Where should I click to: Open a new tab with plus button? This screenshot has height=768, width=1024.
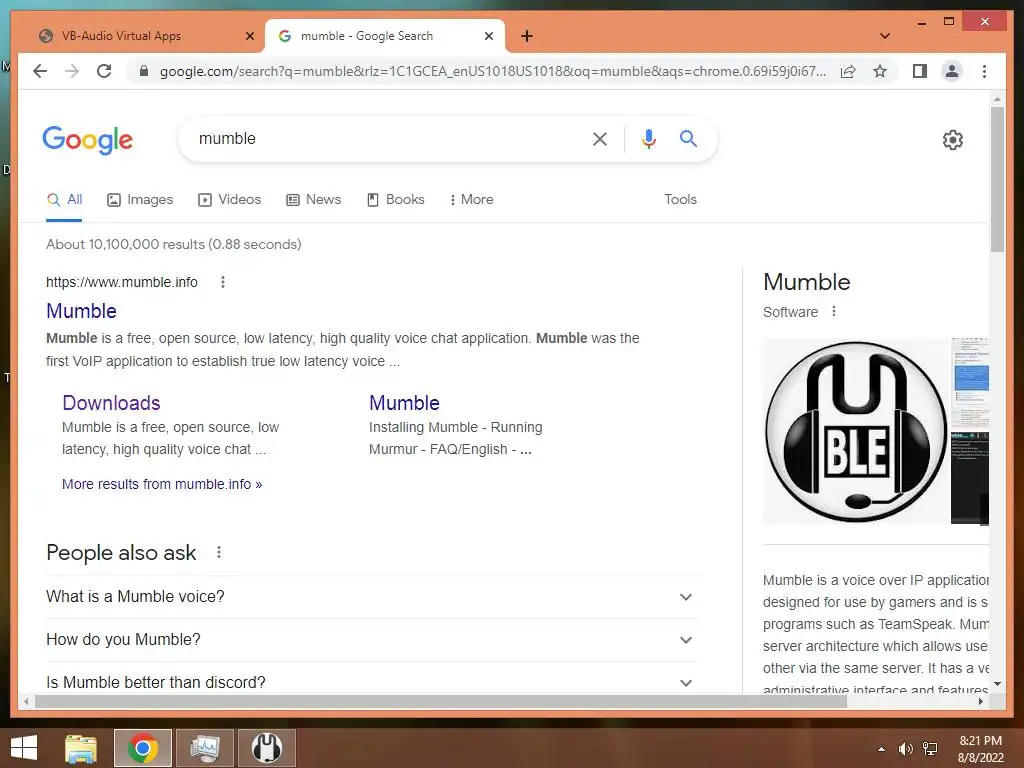point(527,36)
